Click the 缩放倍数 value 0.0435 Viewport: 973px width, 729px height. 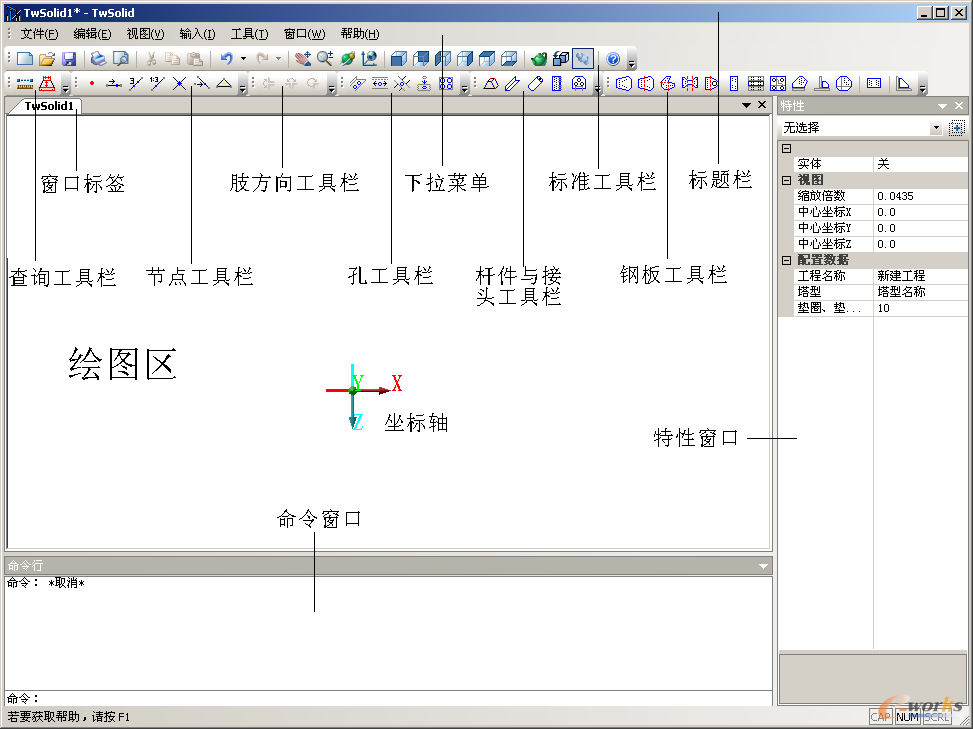tap(920, 196)
